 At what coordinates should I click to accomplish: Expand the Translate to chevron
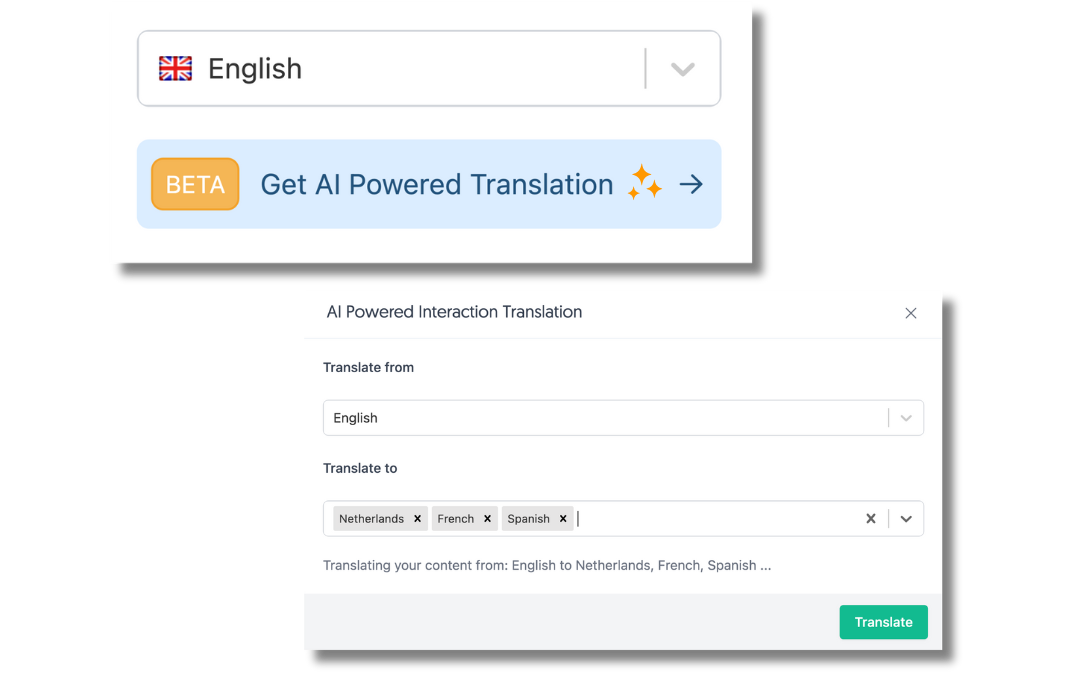[906, 519]
